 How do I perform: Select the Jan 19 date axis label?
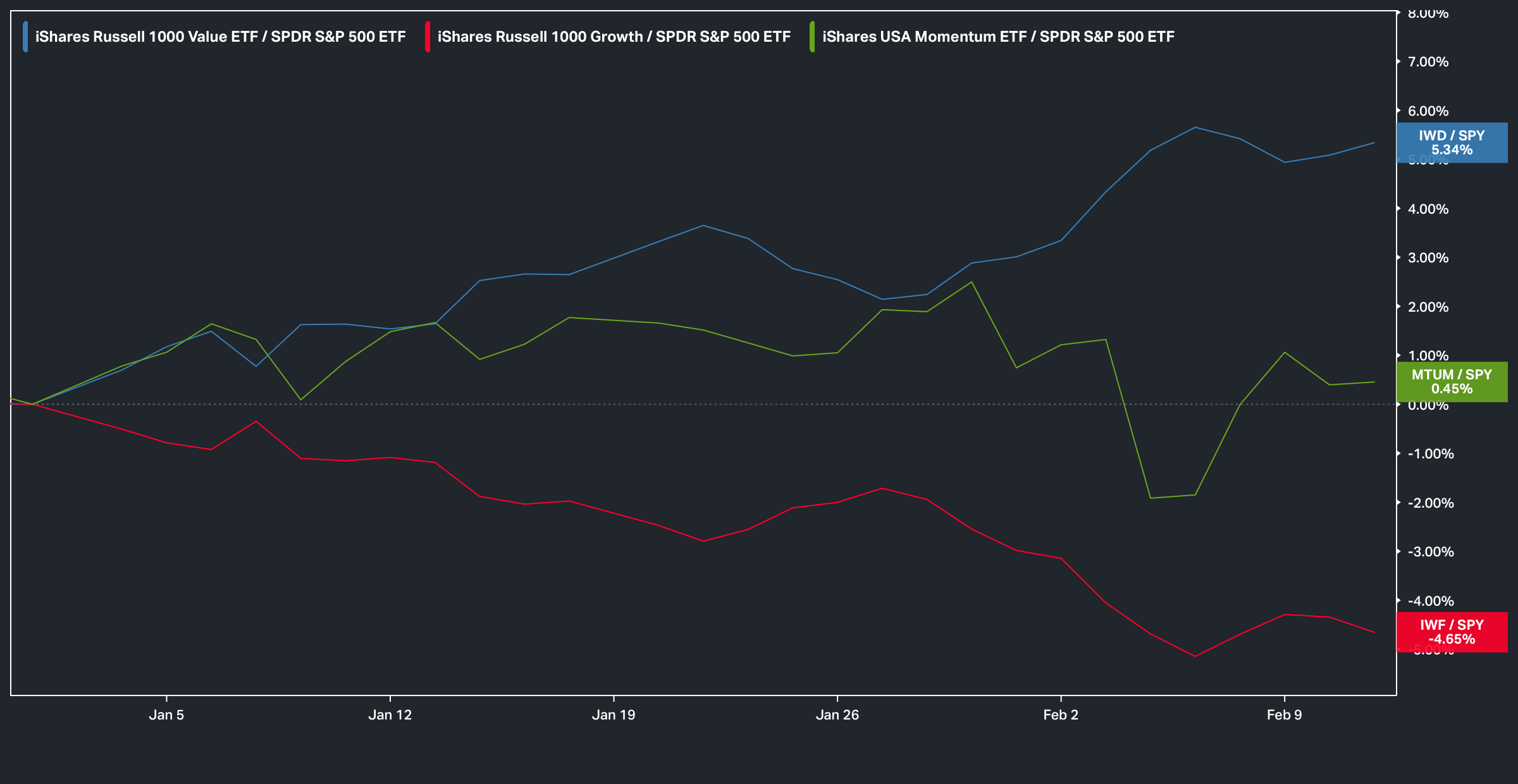tap(614, 715)
